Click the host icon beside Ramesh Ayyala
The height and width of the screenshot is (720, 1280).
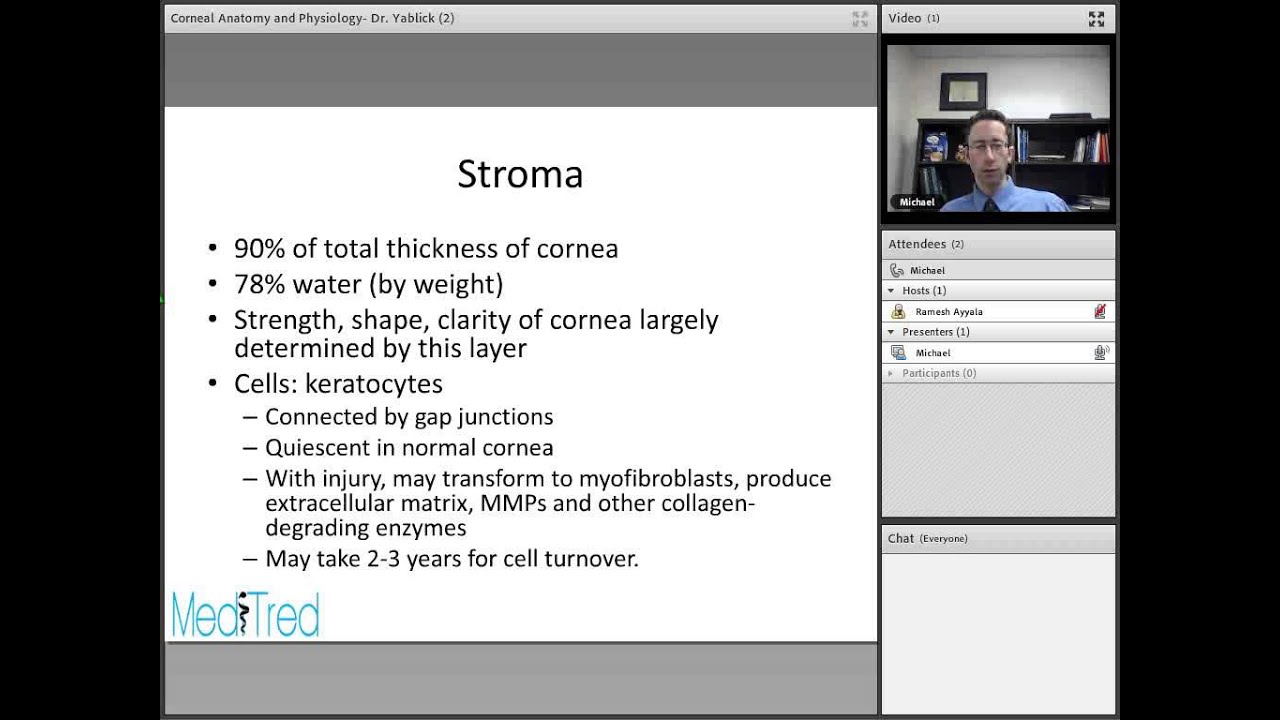[898, 312]
